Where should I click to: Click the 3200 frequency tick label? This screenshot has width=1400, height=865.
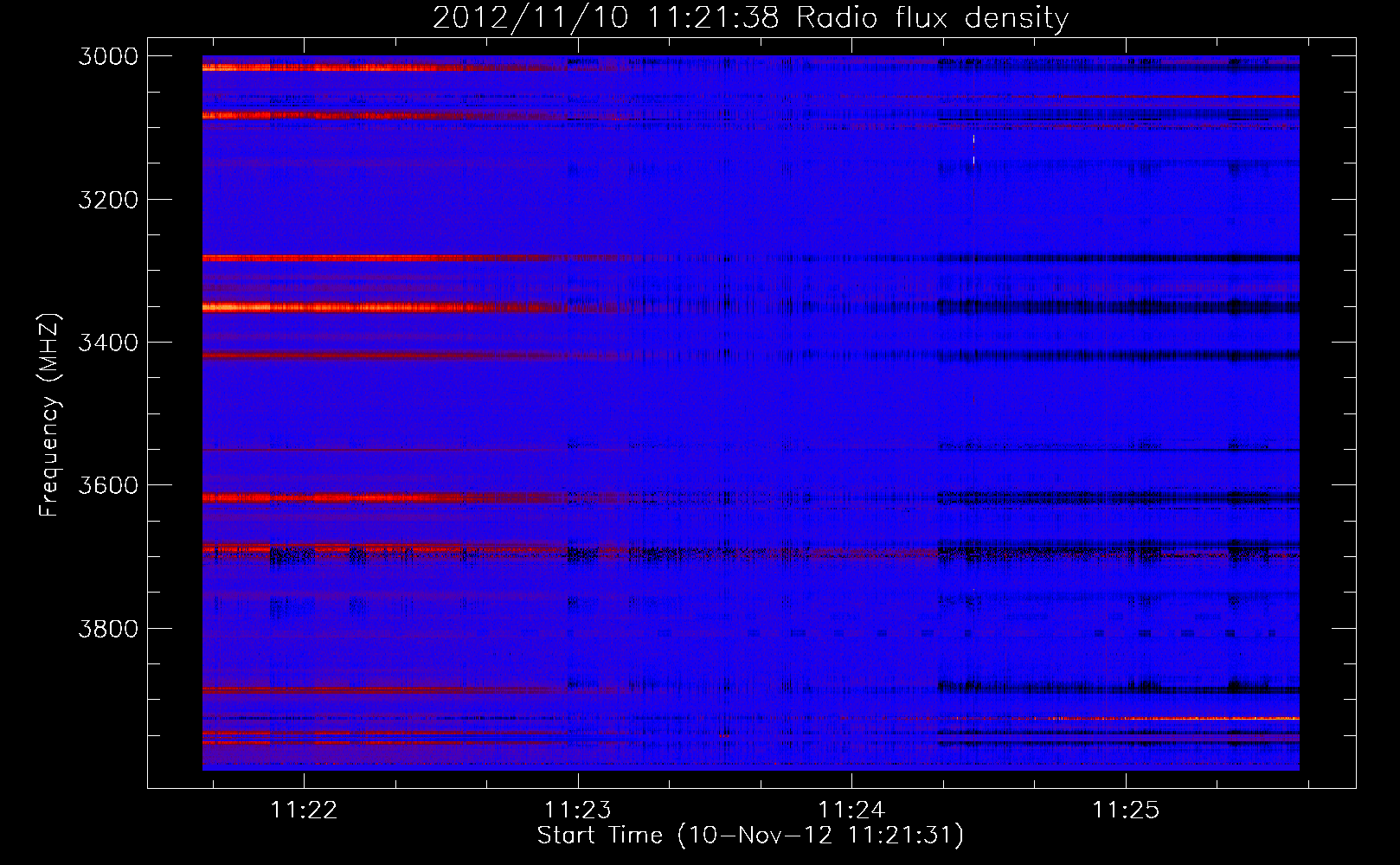(x=108, y=200)
